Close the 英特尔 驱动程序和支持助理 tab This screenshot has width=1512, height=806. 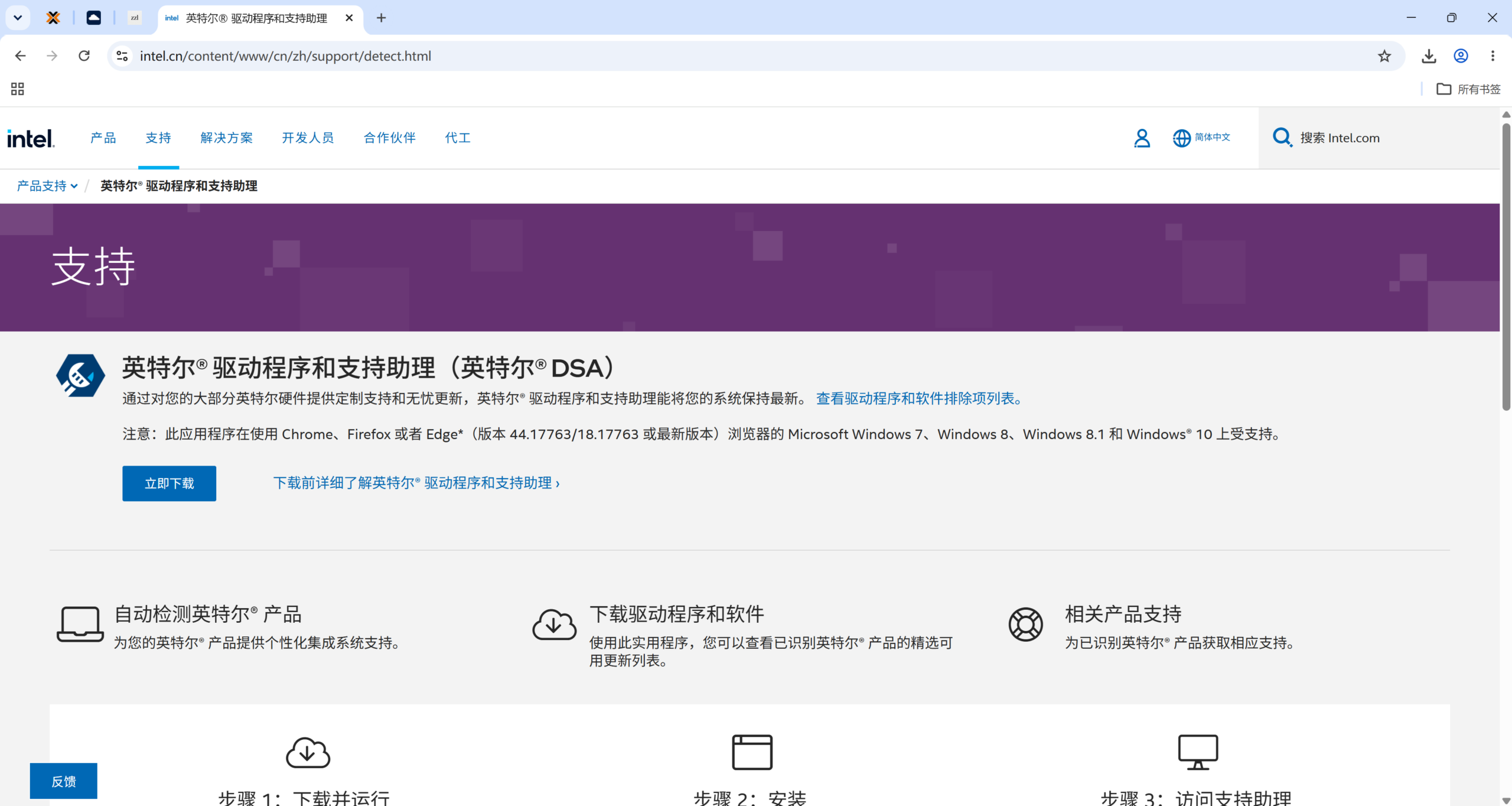coord(349,18)
